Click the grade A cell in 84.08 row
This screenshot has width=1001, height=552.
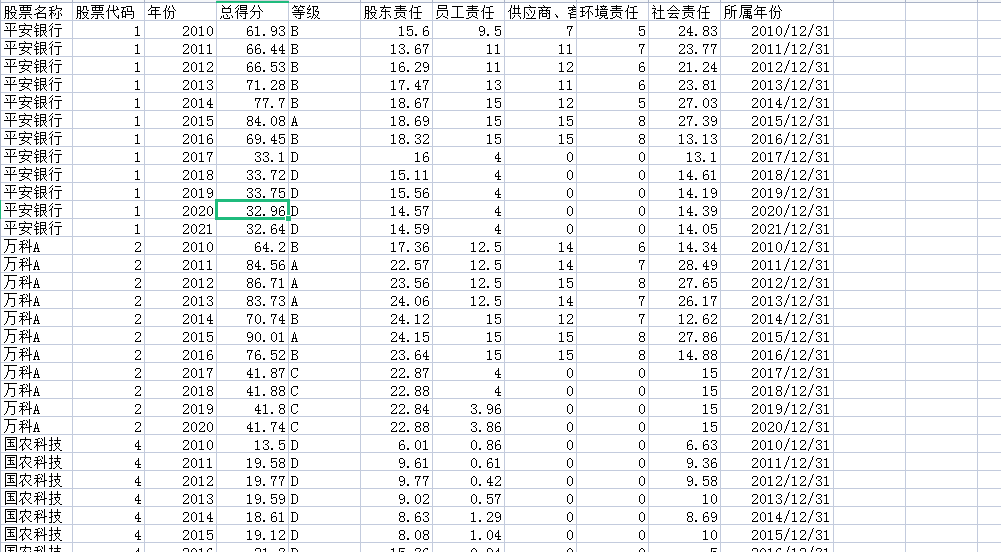pyautogui.click(x=324, y=121)
